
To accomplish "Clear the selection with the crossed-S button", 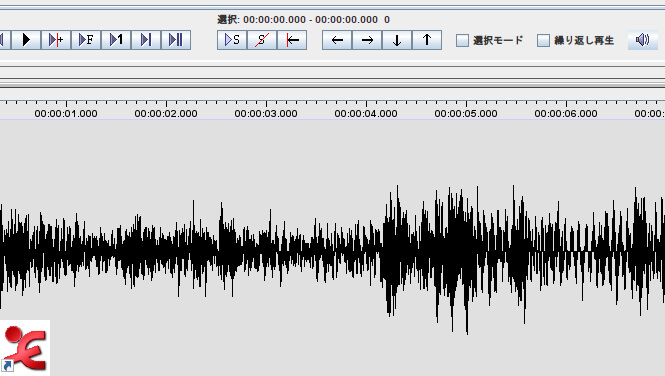I will tap(262, 40).
